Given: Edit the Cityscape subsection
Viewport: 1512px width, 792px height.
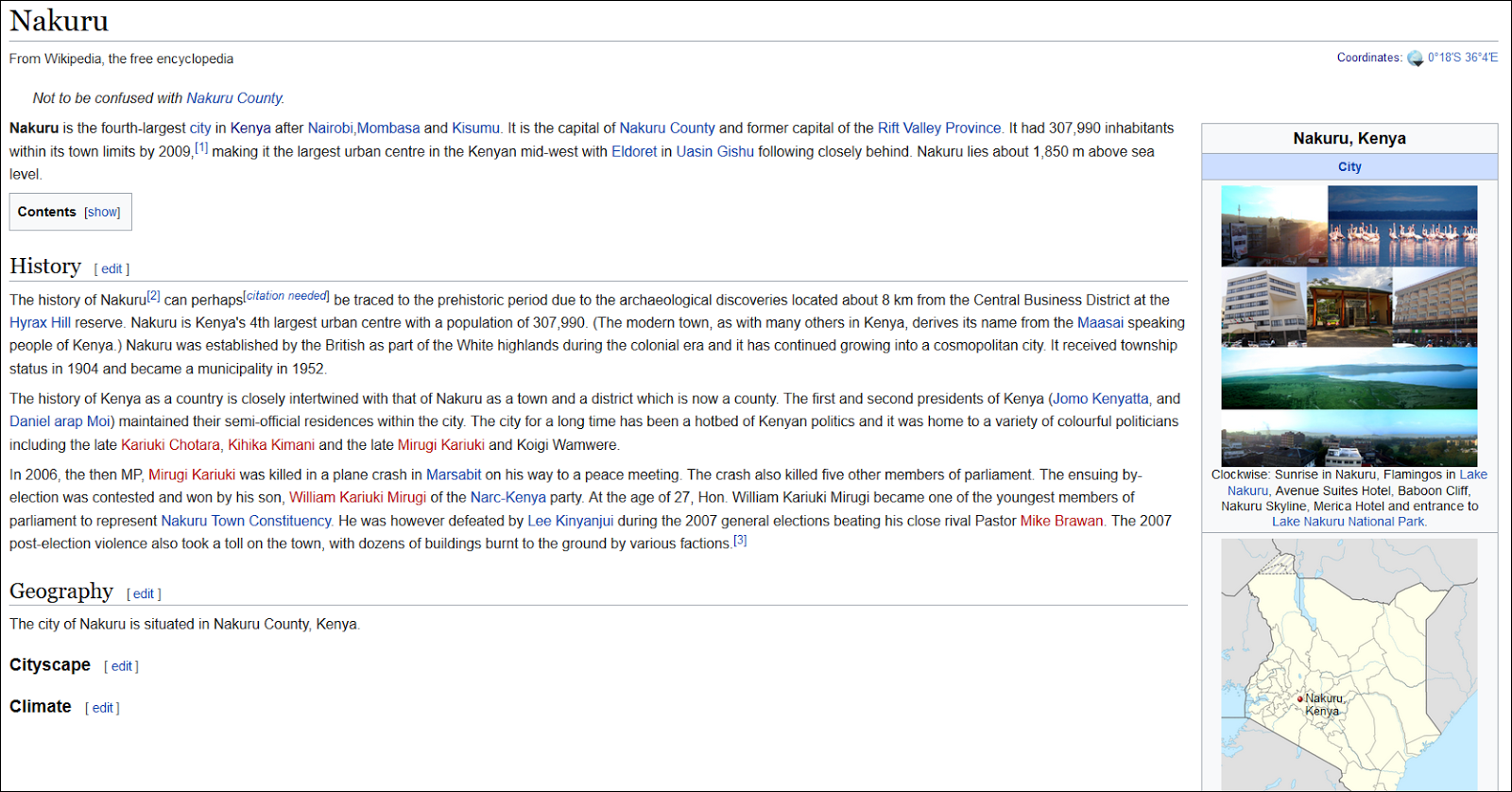Looking at the screenshot, I should (x=121, y=666).
